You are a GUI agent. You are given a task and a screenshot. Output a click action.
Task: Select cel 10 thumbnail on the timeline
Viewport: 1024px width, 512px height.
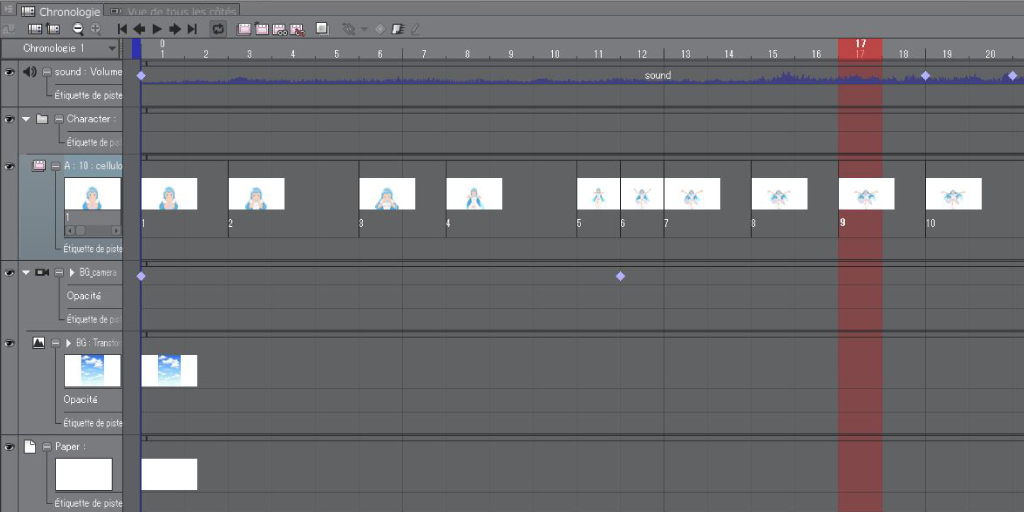point(953,194)
